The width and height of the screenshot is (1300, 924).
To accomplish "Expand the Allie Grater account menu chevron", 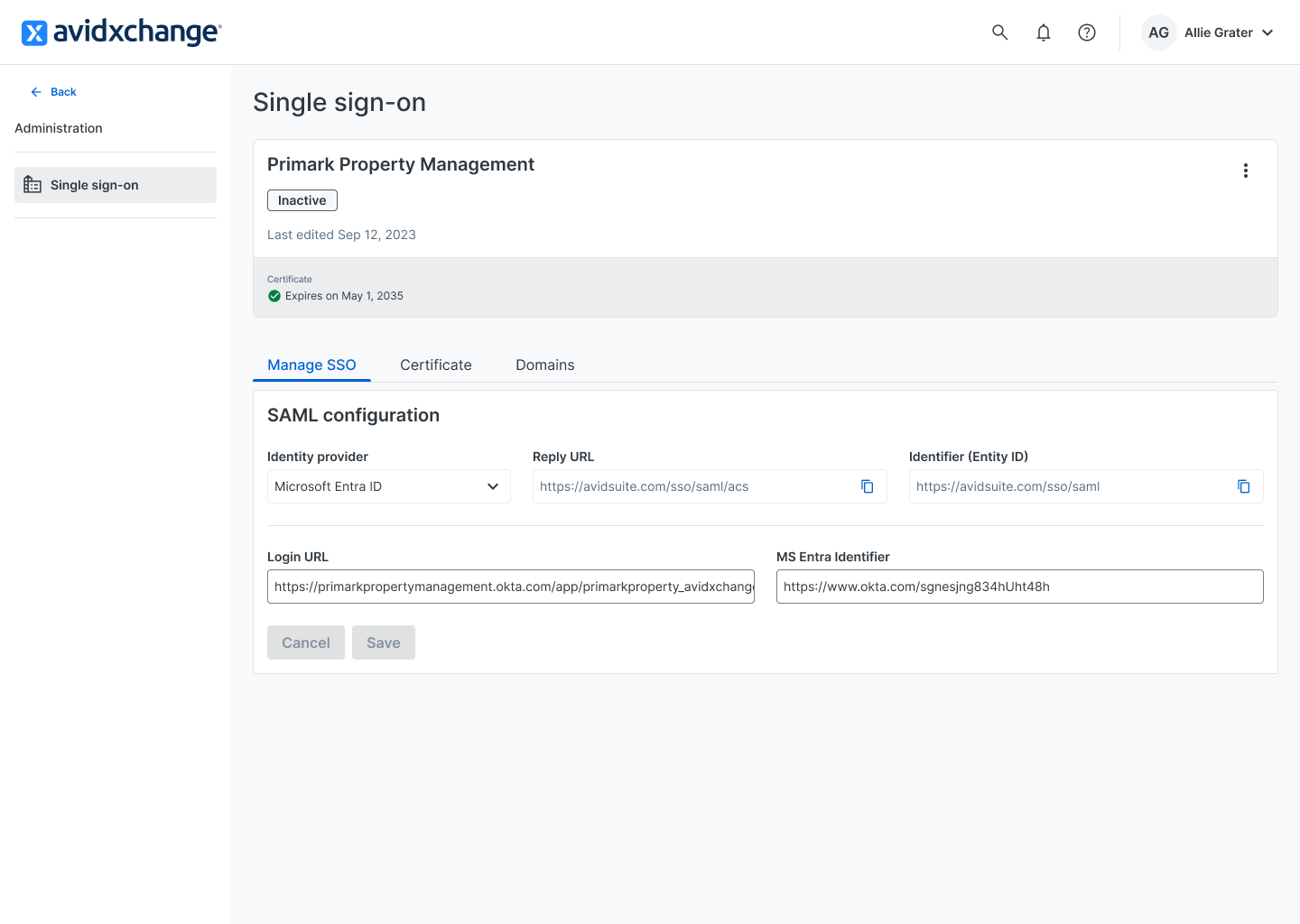I will [x=1267, y=32].
